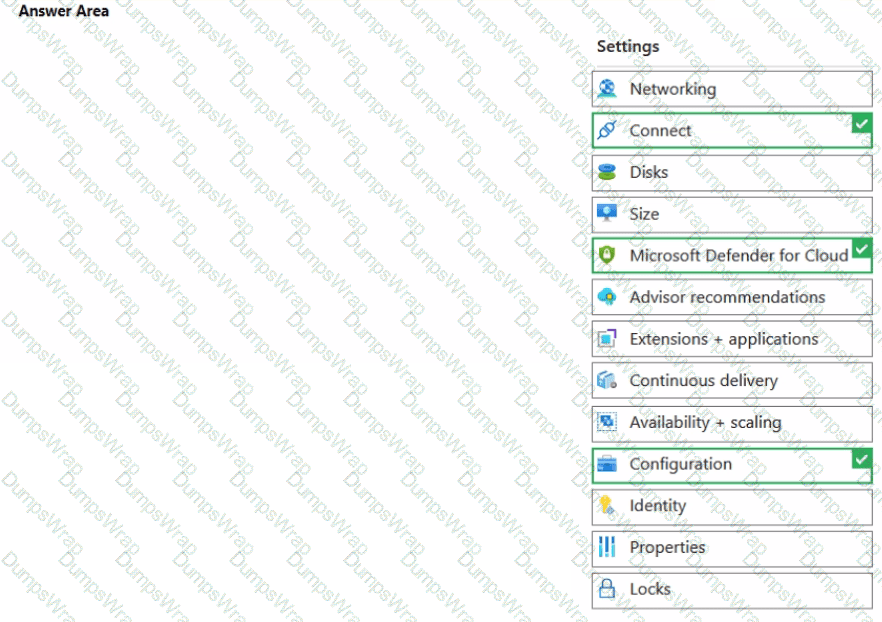Click the Microsoft Defender shield icon
This screenshot has width=882, height=622.
[607, 256]
